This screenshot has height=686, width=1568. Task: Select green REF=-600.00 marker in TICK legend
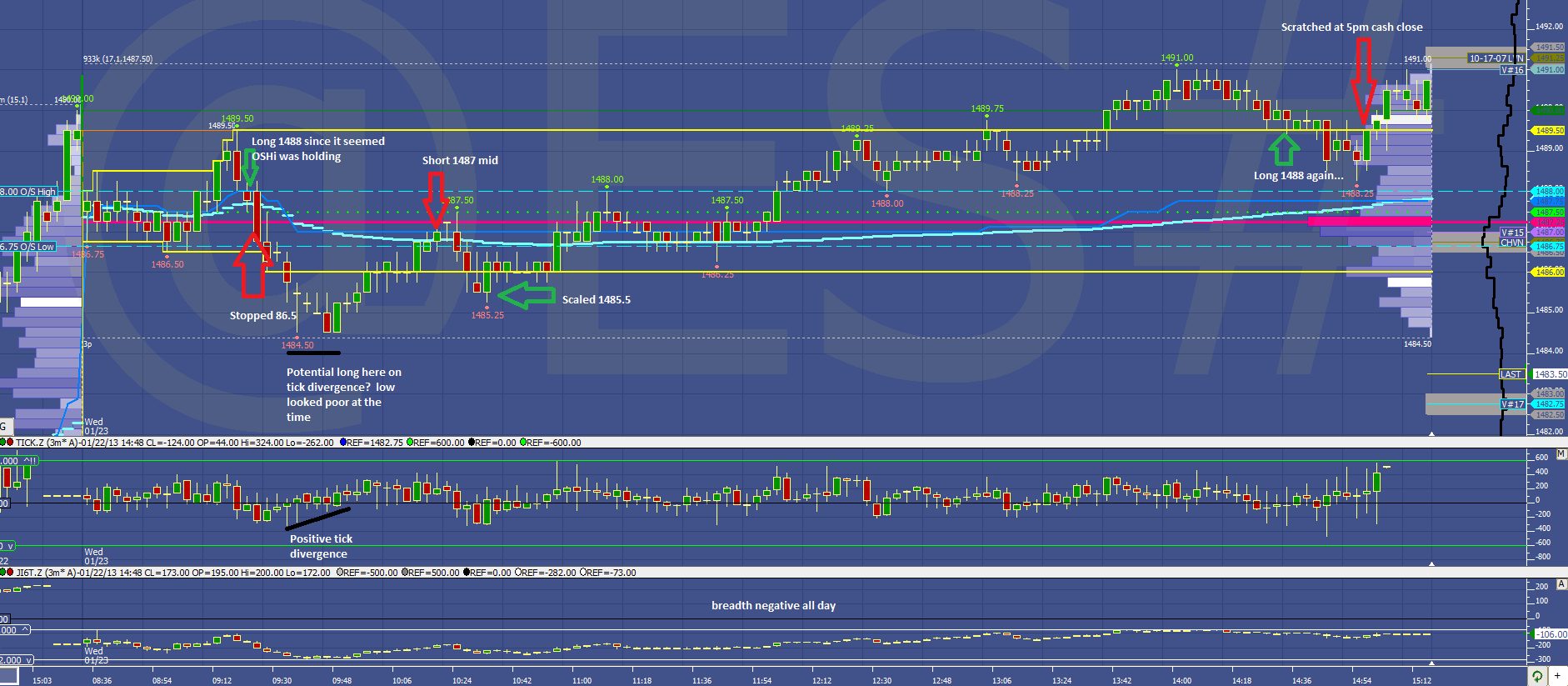tap(523, 443)
